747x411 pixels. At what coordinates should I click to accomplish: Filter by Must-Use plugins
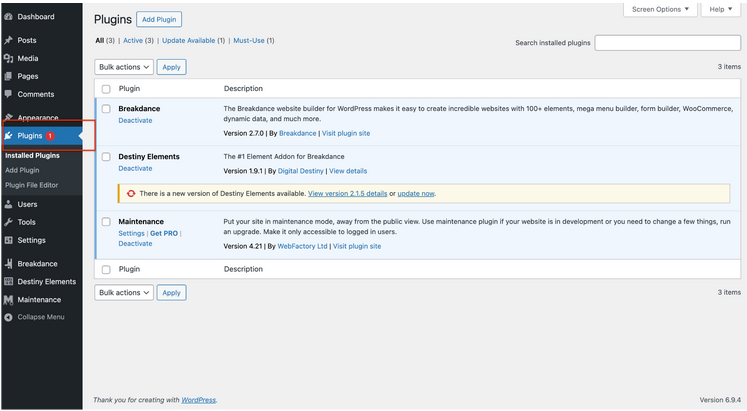[249, 40]
